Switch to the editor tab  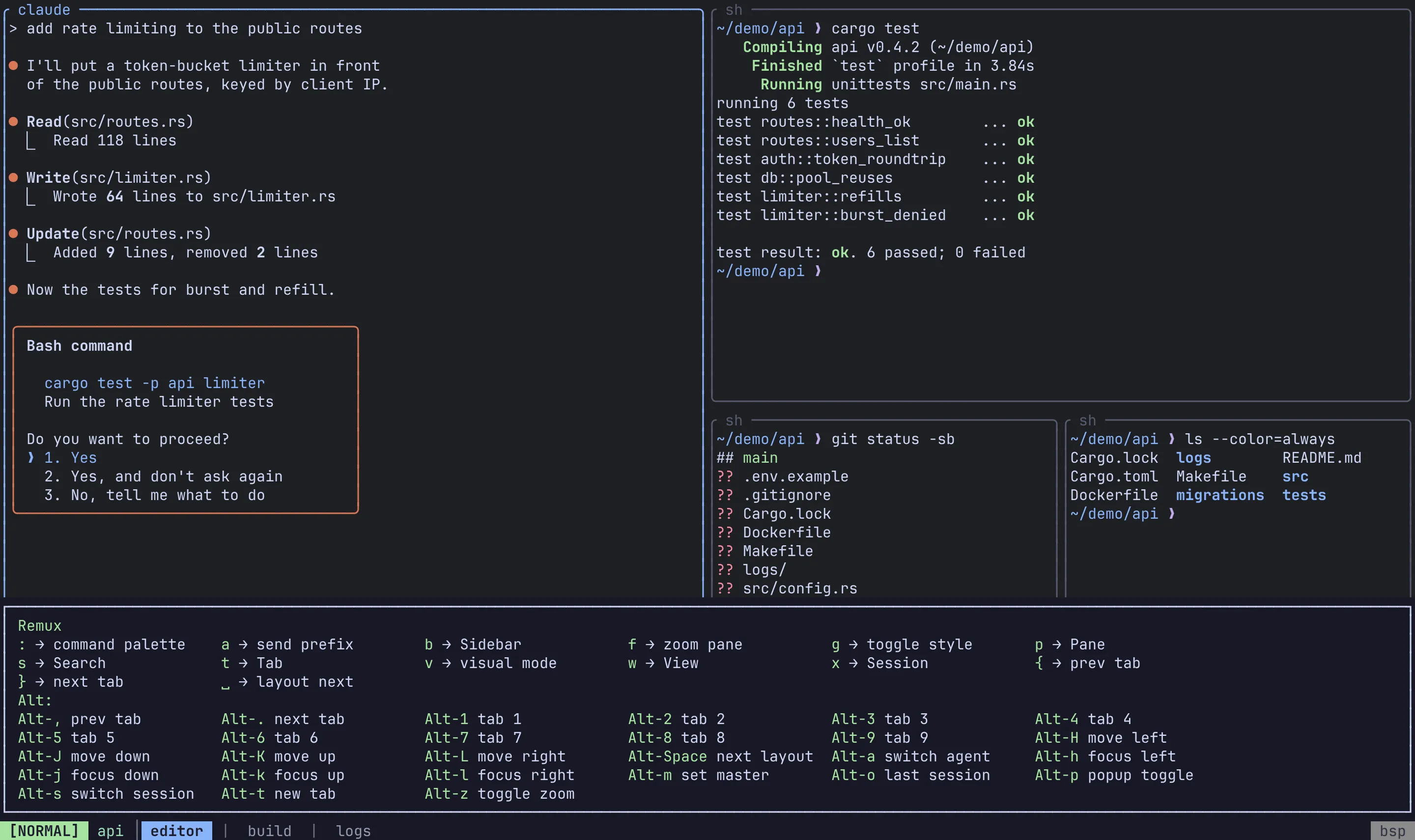(x=176, y=830)
